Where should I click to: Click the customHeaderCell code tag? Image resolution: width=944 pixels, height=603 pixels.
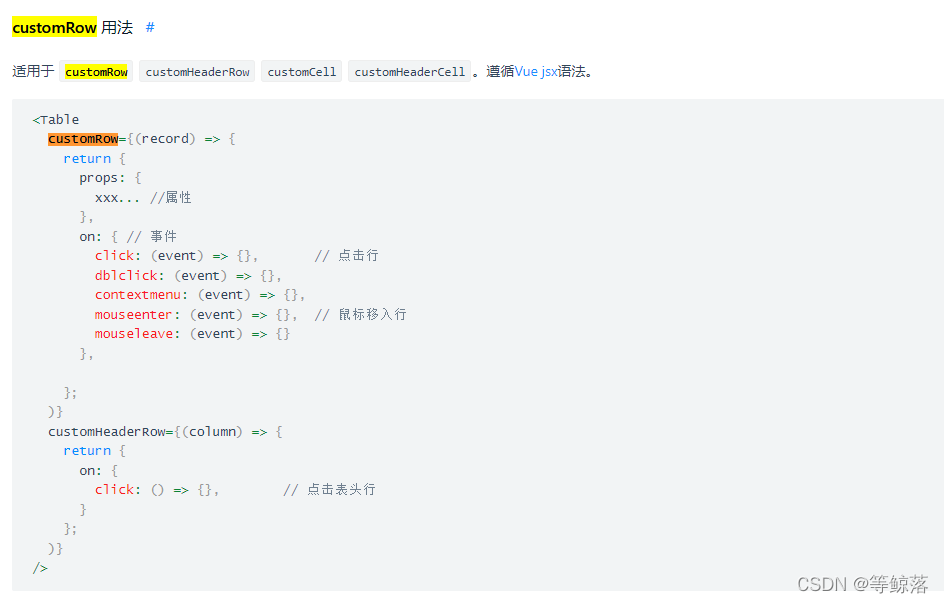coord(409,71)
